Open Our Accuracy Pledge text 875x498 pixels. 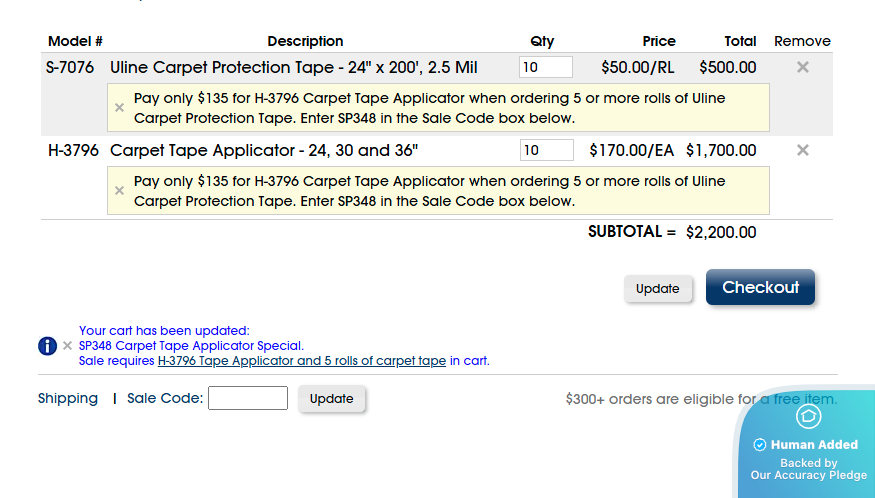pos(808,476)
